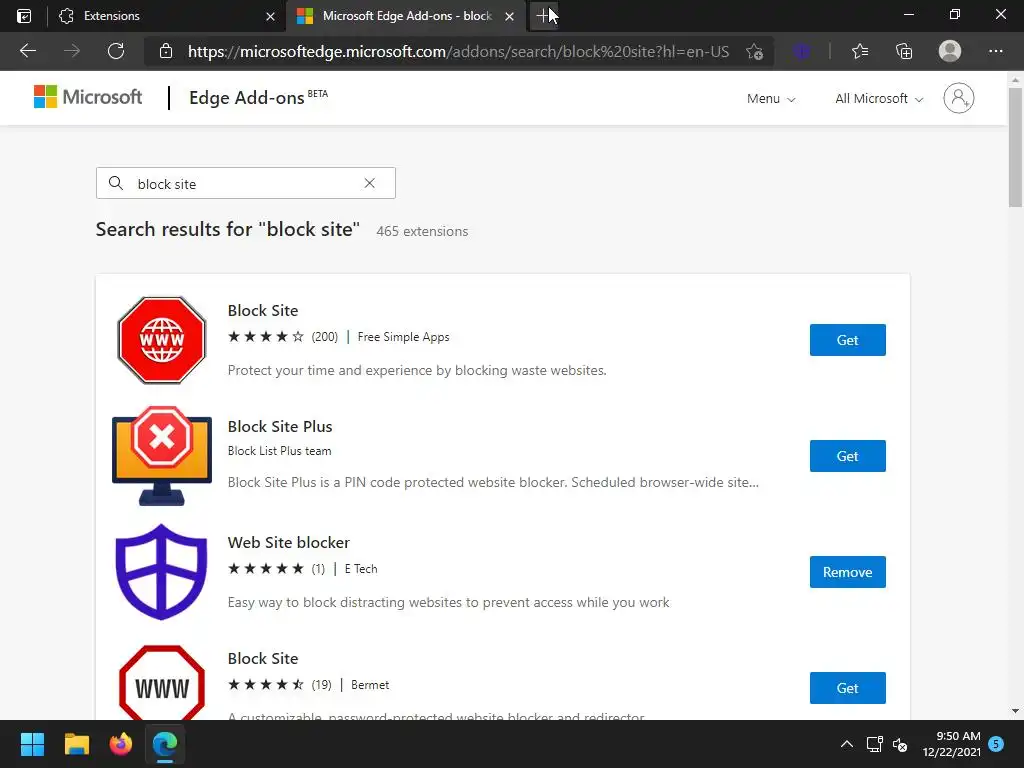Refresh the current page
This screenshot has height=768, width=1024.
click(116, 51)
